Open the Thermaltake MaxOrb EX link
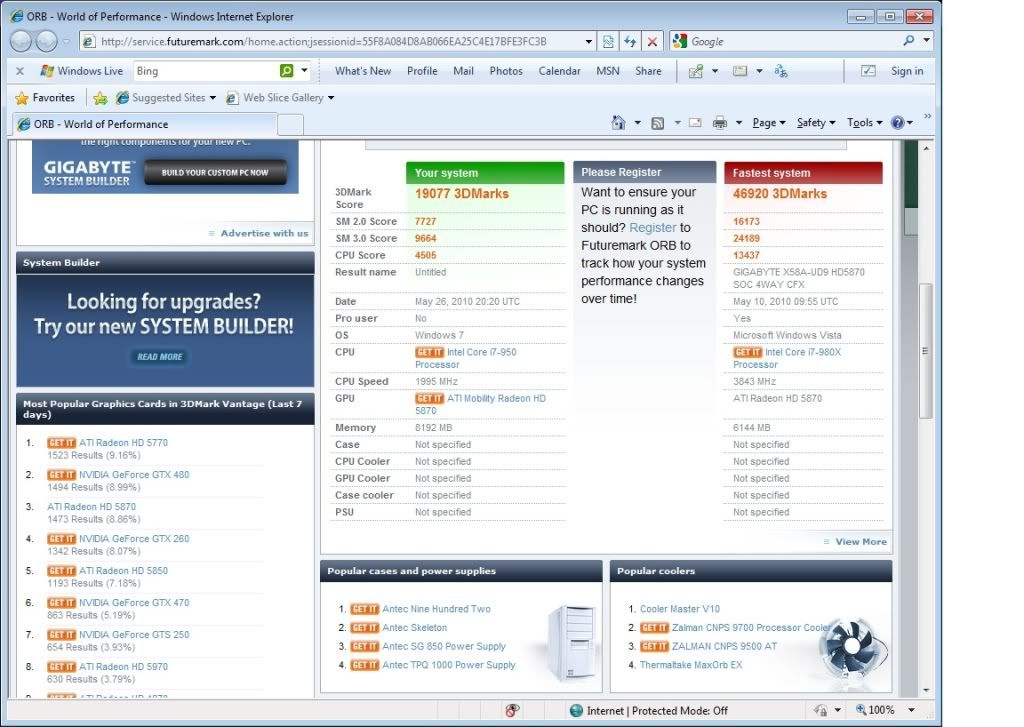 [x=690, y=665]
